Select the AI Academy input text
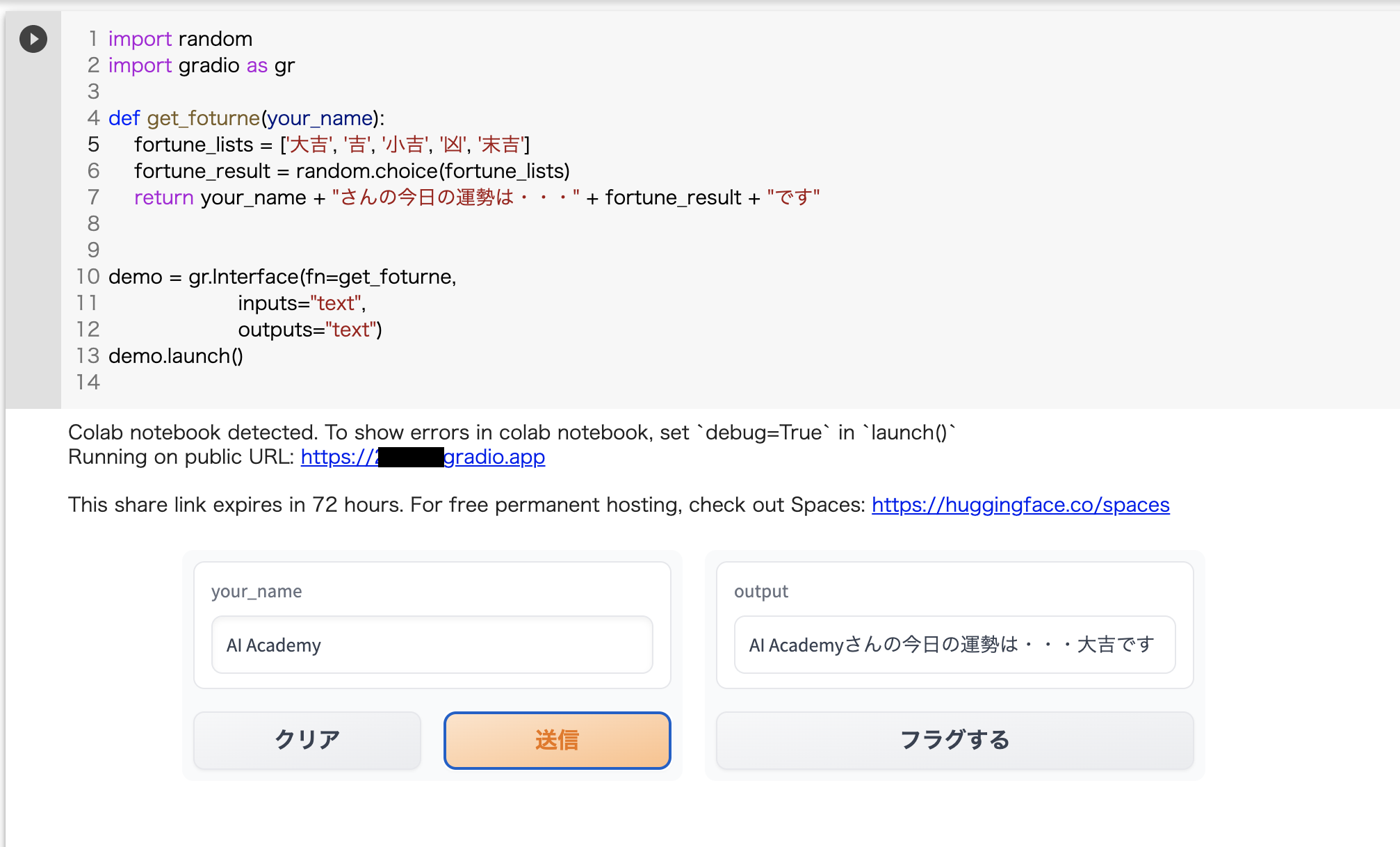1400x847 pixels. coord(273,645)
